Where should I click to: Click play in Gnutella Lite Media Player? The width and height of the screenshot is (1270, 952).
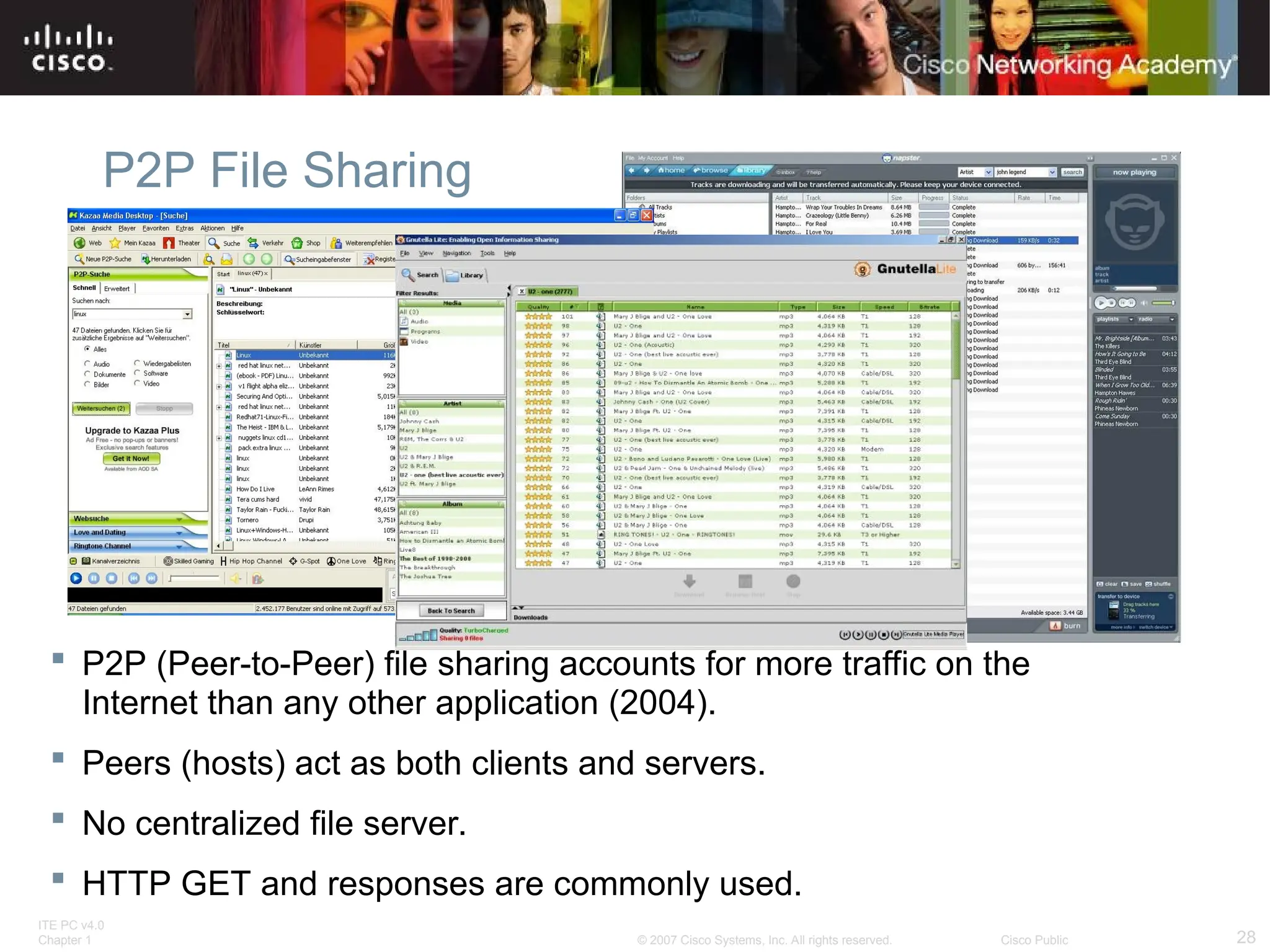click(858, 635)
